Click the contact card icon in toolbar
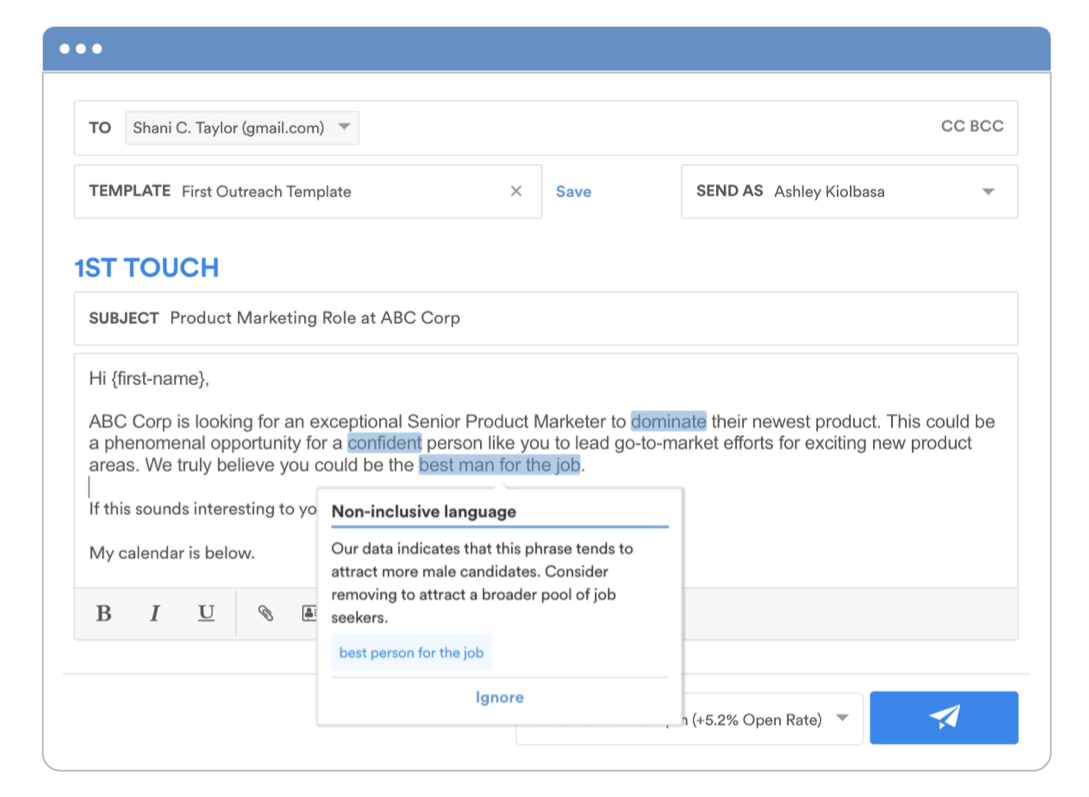Viewport: 1089px width, 797px height. [x=309, y=613]
